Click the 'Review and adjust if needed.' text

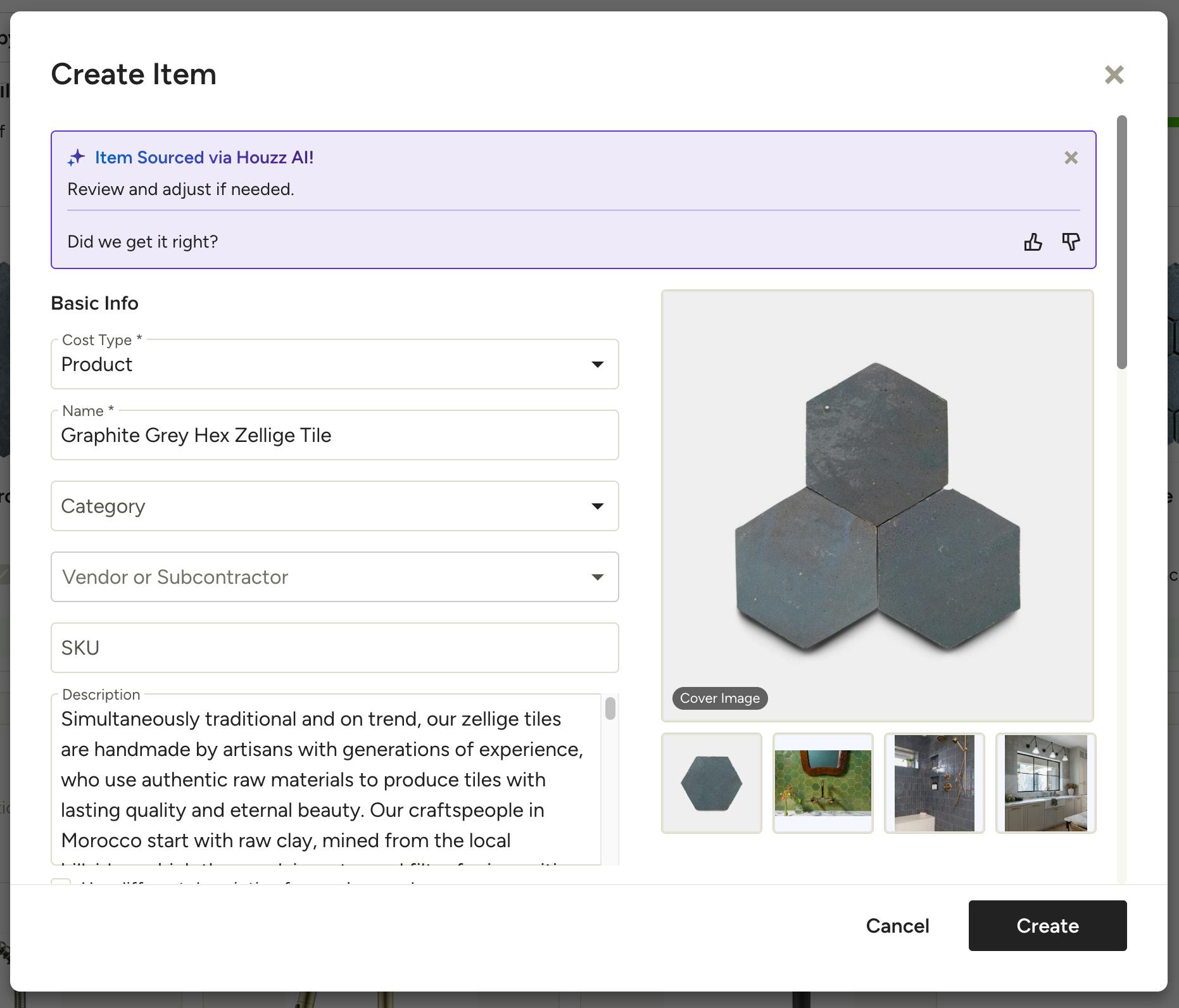(180, 189)
